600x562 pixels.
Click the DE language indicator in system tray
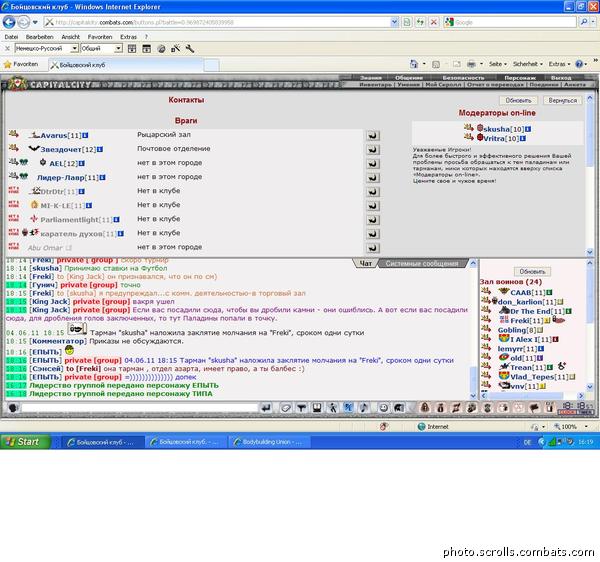[x=527, y=442]
